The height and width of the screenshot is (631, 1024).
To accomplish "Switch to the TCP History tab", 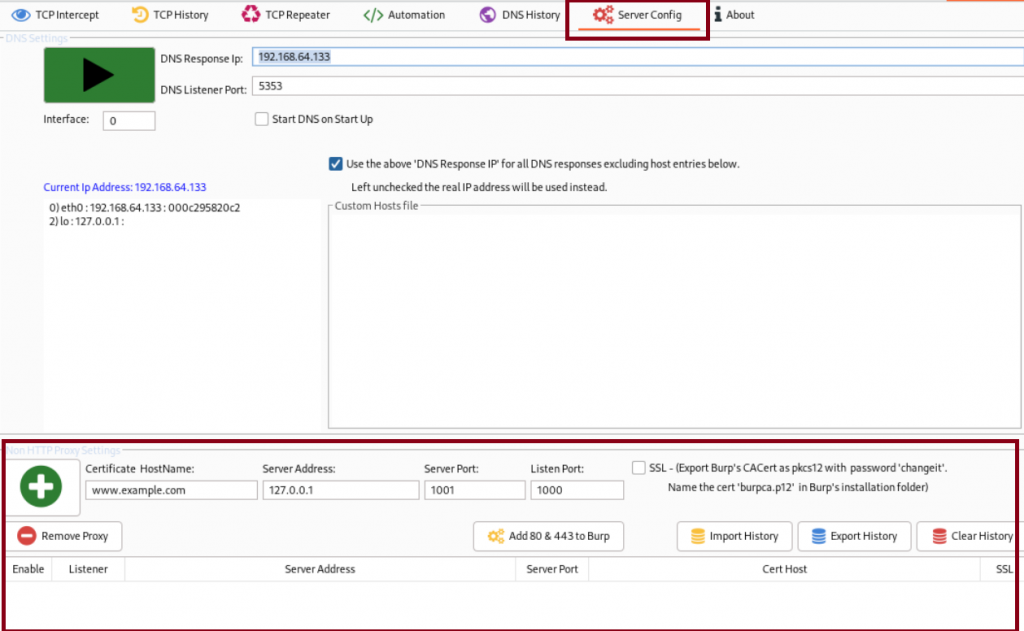I will [x=170, y=15].
